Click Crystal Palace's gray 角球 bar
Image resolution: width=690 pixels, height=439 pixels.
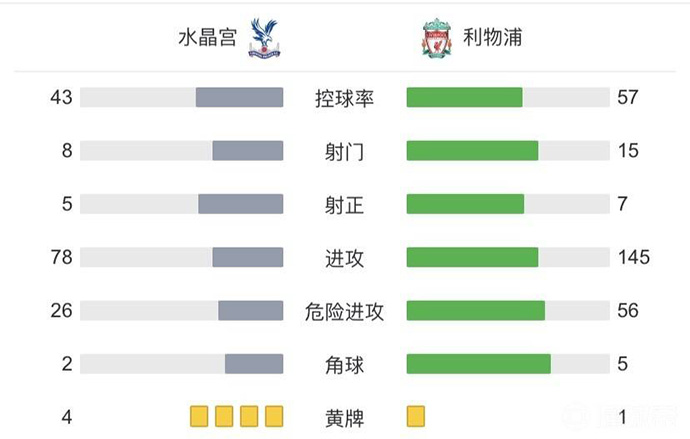pos(254,364)
